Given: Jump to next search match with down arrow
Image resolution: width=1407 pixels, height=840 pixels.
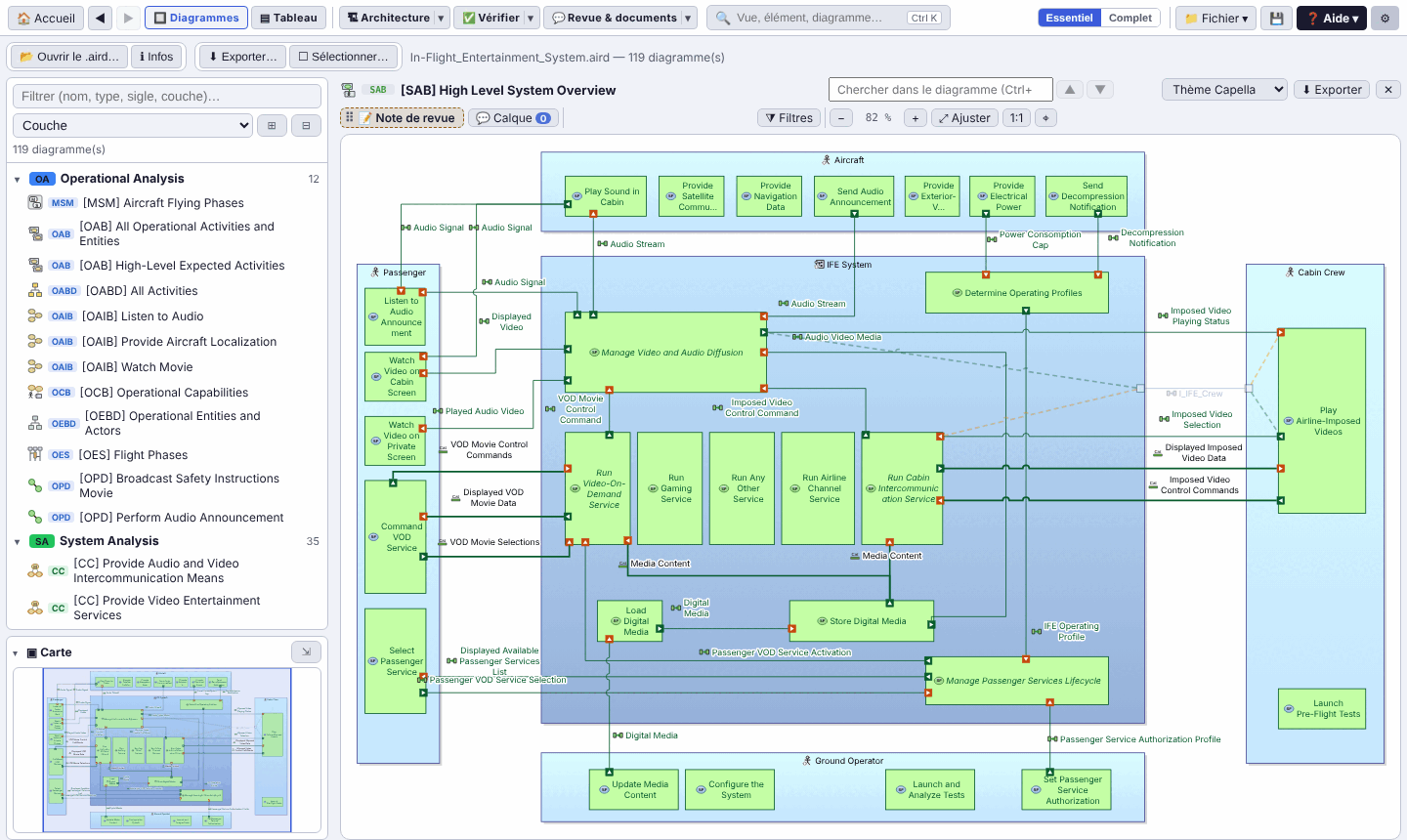Looking at the screenshot, I should (1100, 90).
